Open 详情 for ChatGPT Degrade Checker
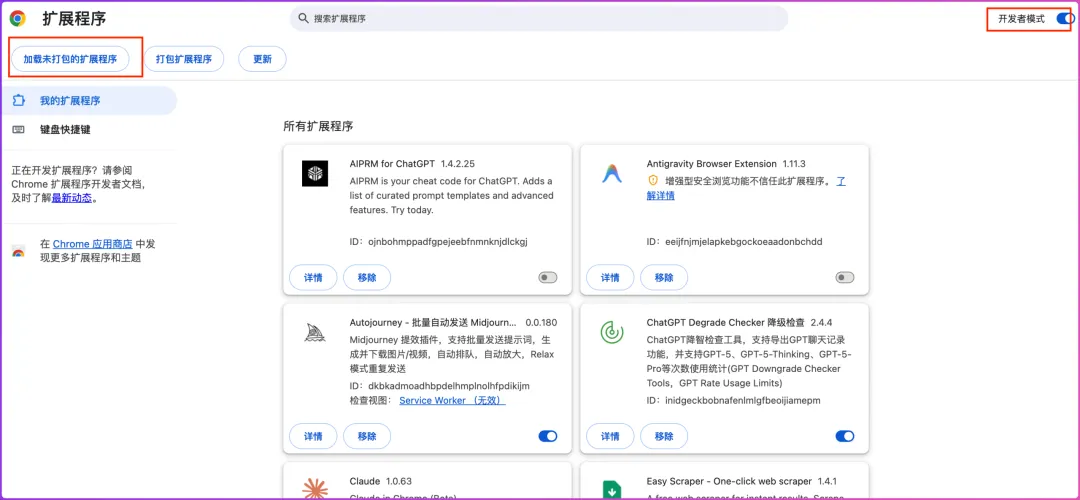This screenshot has width=1080, height=500. click(610, 436)
